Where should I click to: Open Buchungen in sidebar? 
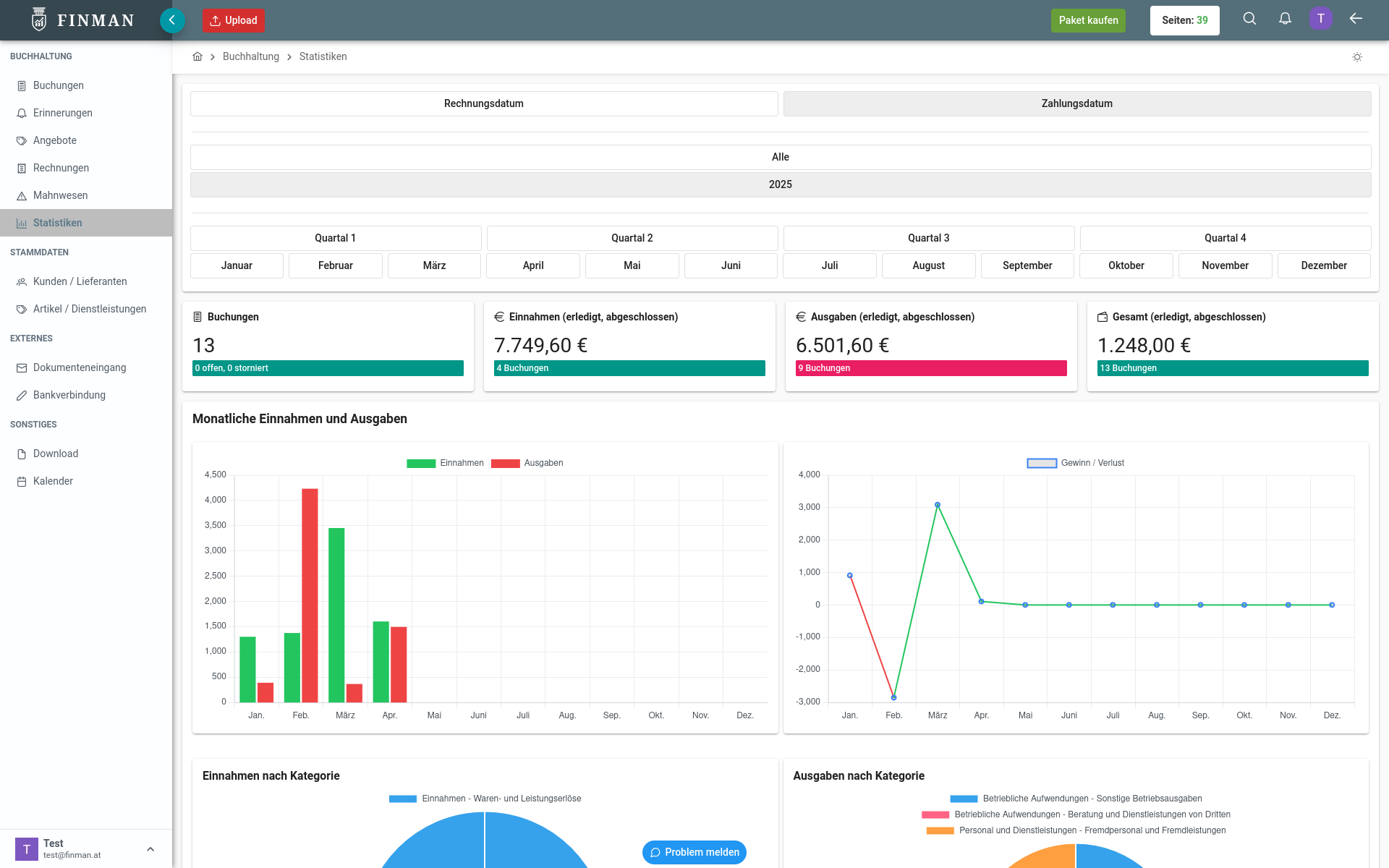point(86,85)
